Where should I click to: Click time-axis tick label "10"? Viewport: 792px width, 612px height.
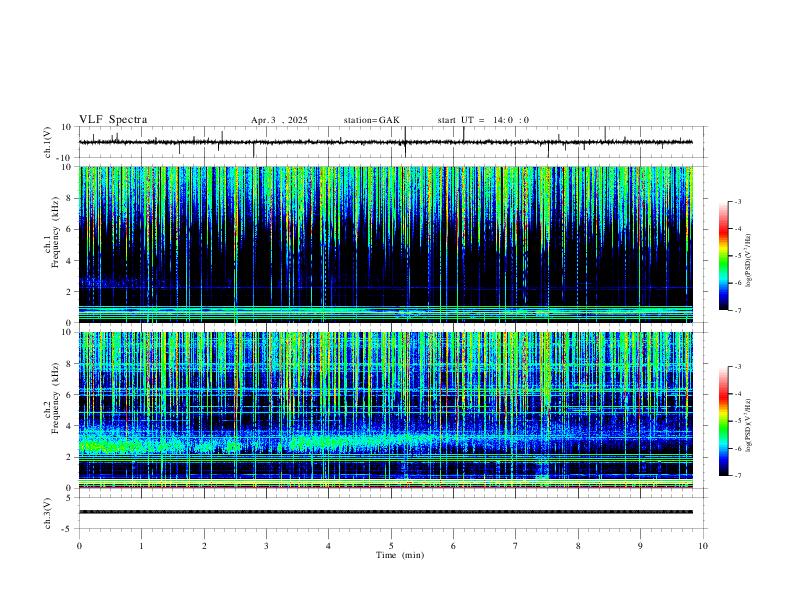pos(703,546)
